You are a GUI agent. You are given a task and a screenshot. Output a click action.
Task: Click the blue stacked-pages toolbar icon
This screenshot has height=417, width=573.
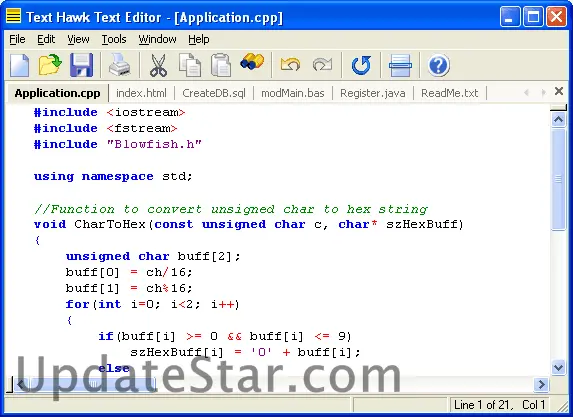tap(401, 65)
